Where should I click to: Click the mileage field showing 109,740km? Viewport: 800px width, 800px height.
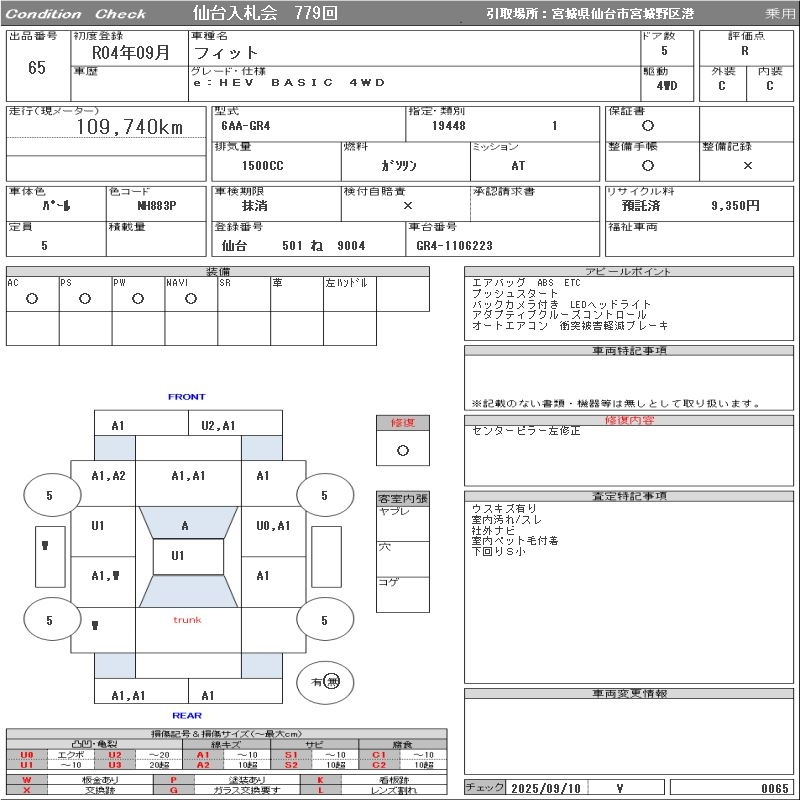click(130, 127)
